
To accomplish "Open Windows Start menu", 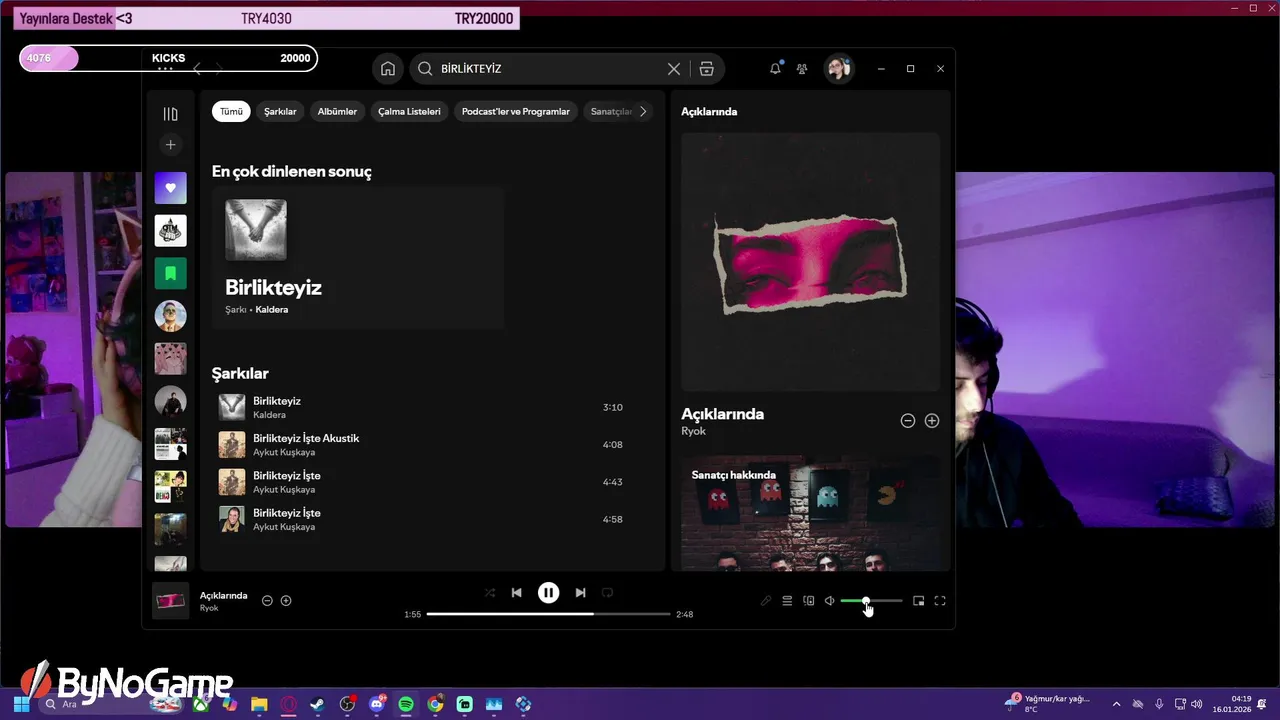I will click(21, 704).
